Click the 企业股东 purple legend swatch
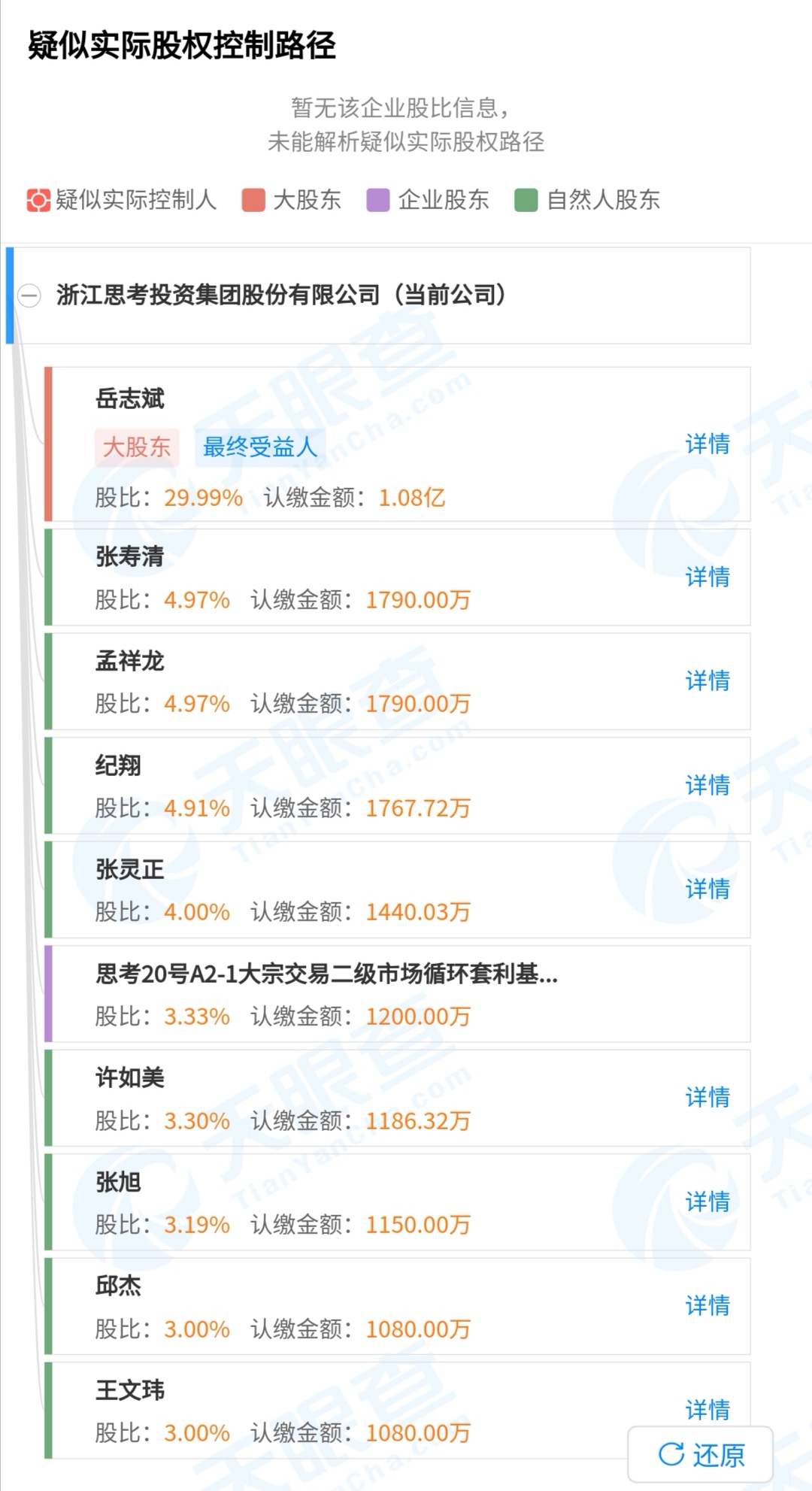The image size is (812, 1491). coord(377,200)
